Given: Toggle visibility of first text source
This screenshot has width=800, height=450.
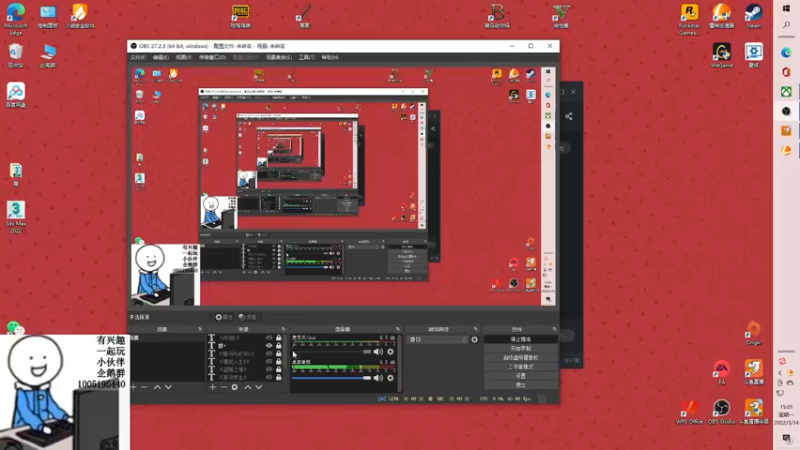Looking at the screenshot, I should tap(269, 338).
